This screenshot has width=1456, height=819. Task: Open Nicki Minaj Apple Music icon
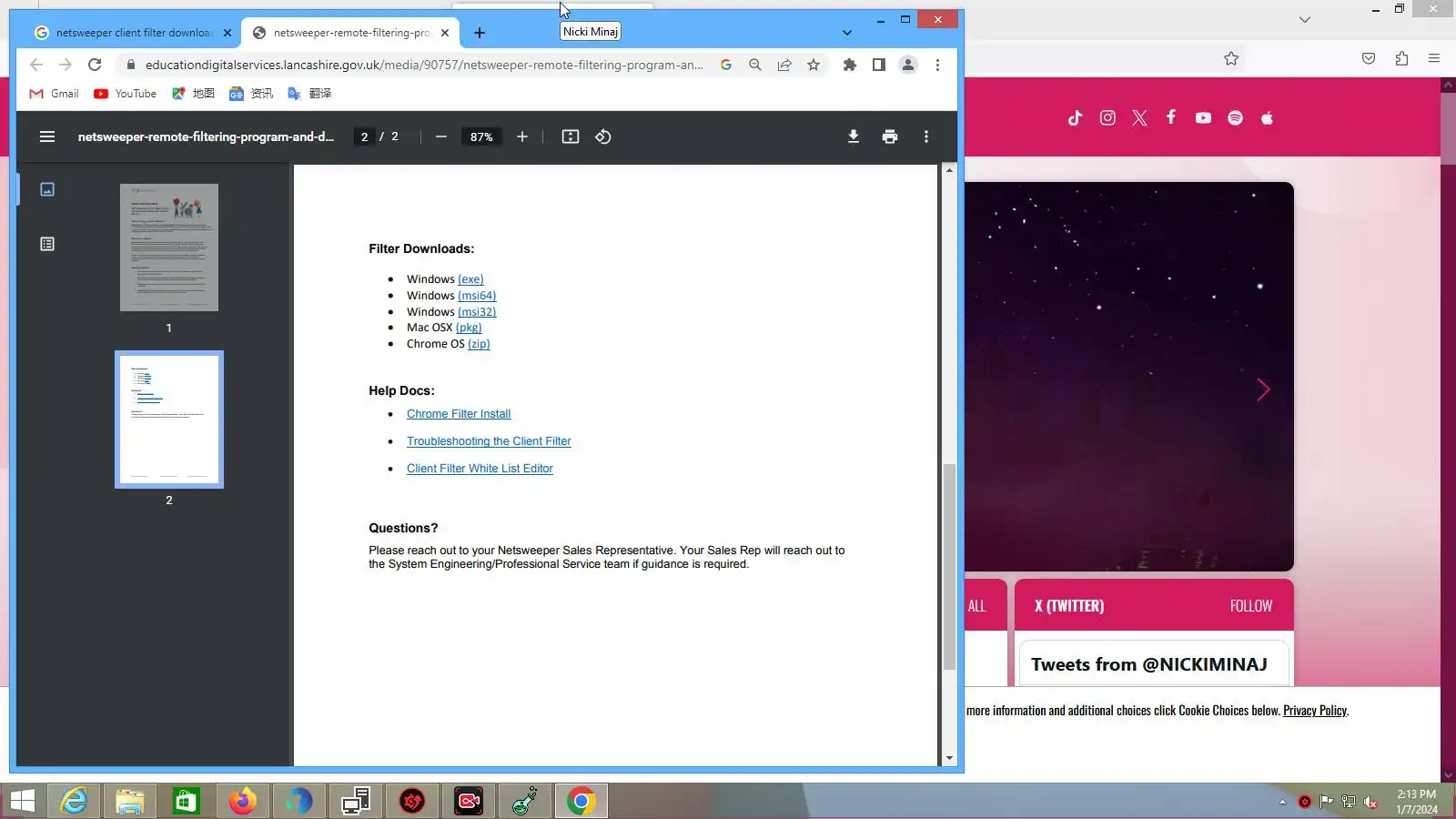click(x=1267, y=117)
